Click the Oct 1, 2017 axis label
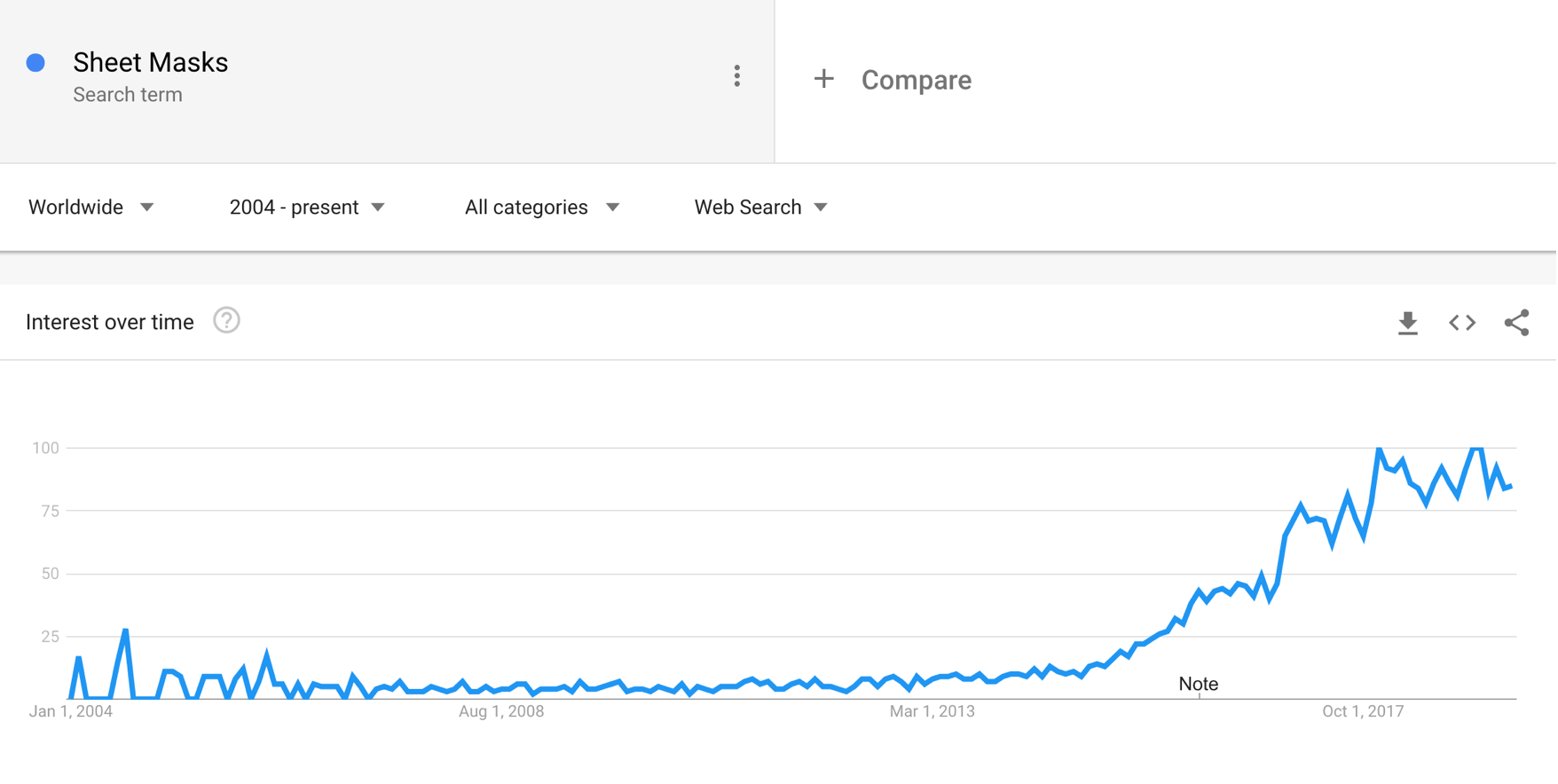 click(1363, 711)
